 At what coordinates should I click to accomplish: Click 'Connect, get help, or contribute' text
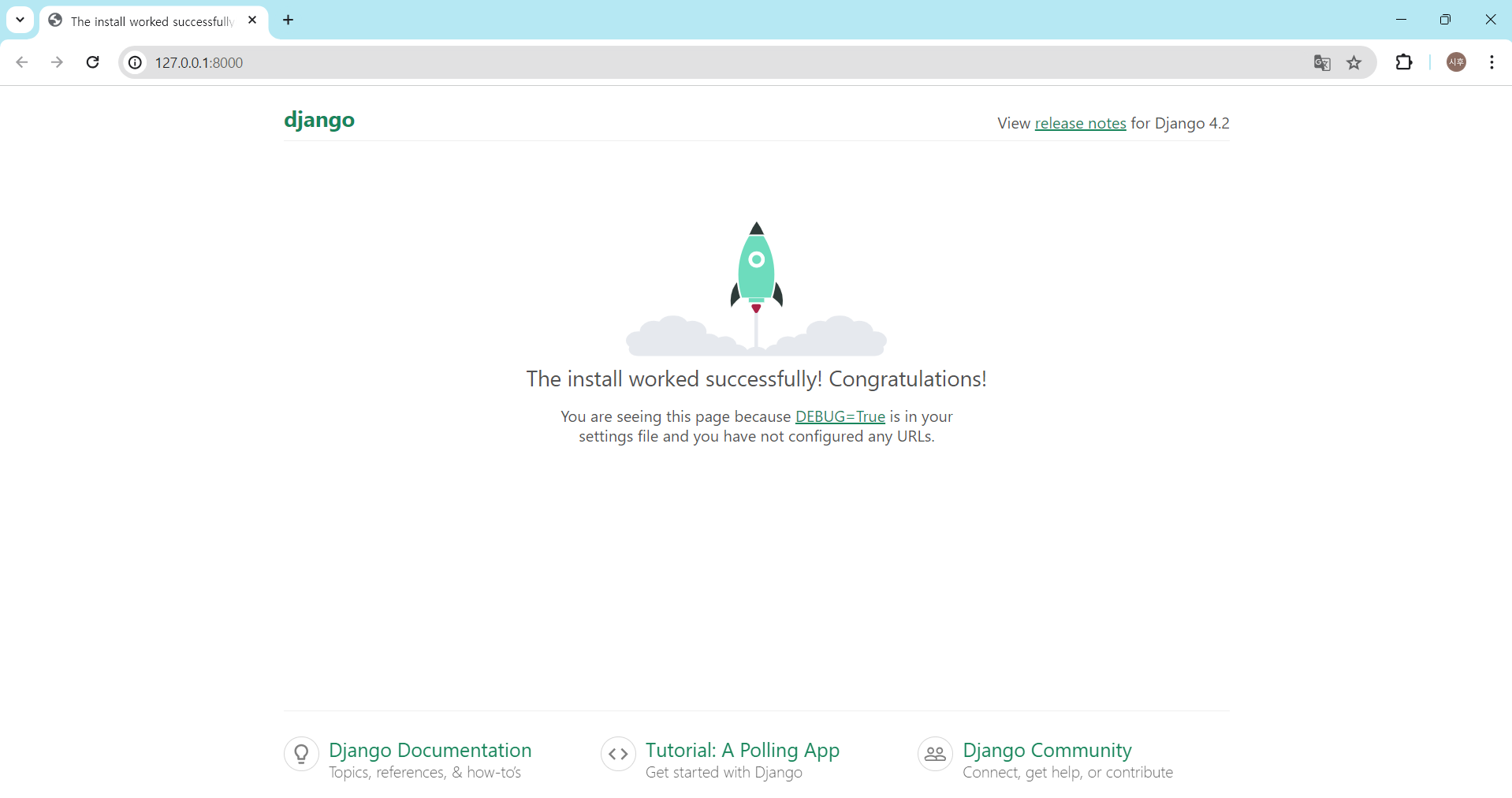[x=1067, y=773]
